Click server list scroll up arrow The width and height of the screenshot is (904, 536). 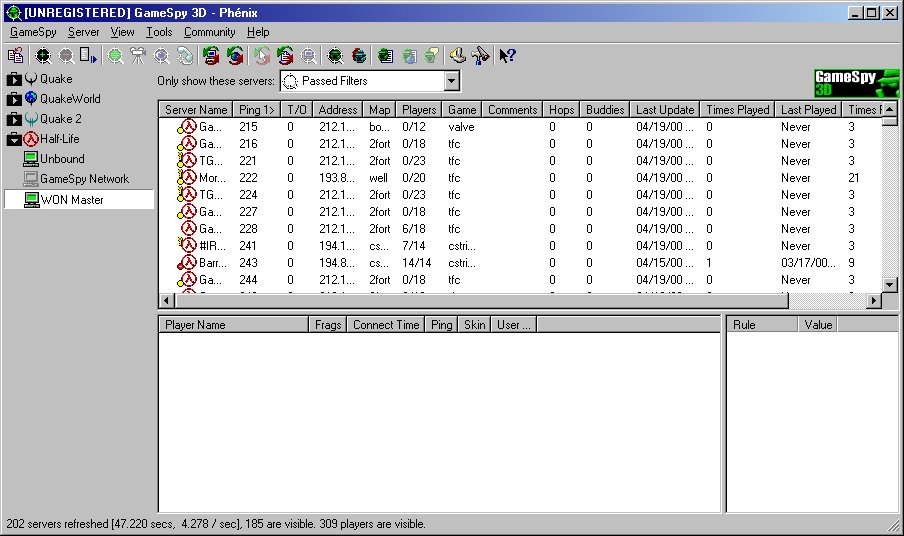[890, 109]
